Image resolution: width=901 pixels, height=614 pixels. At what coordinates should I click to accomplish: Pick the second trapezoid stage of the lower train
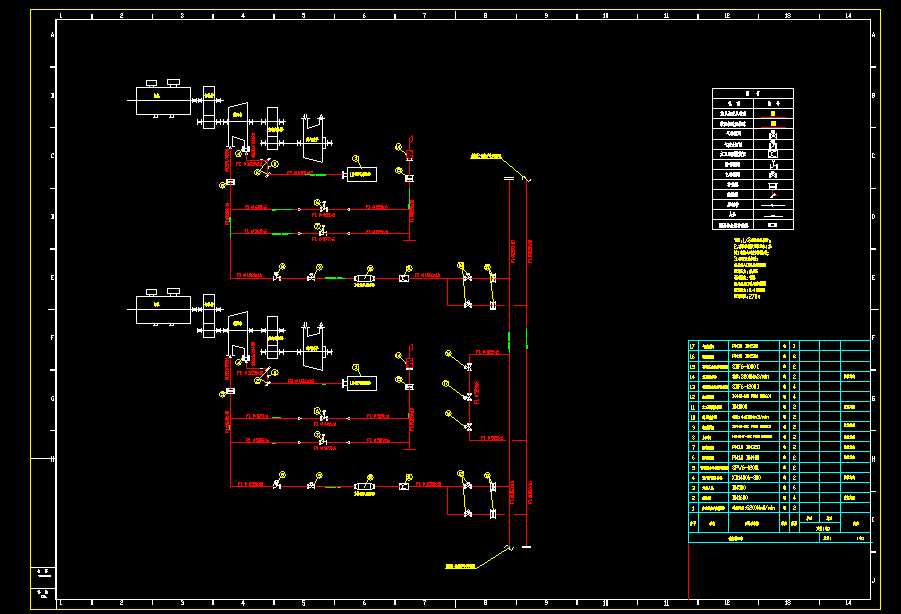coord(313,347)
